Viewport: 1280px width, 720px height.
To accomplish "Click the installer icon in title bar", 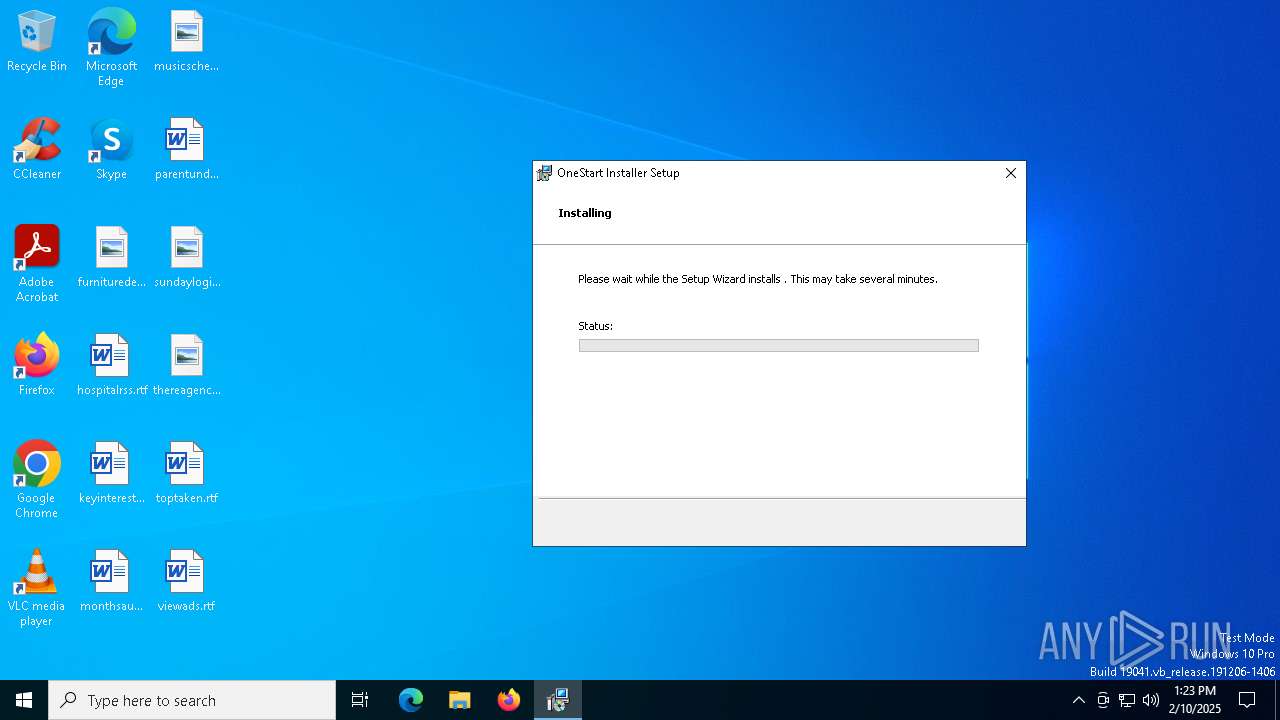I will click(x=544, y=173).
